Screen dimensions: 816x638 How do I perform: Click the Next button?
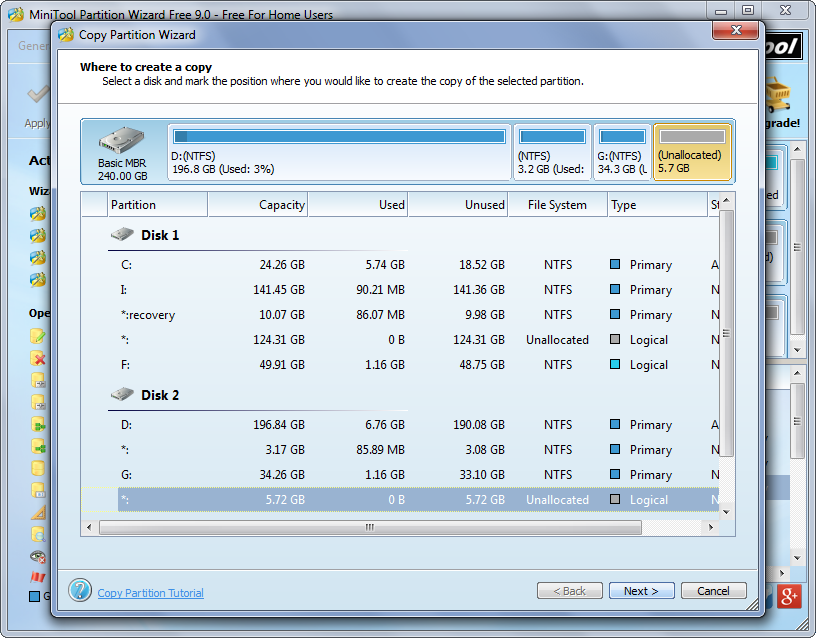coord(641,591)
